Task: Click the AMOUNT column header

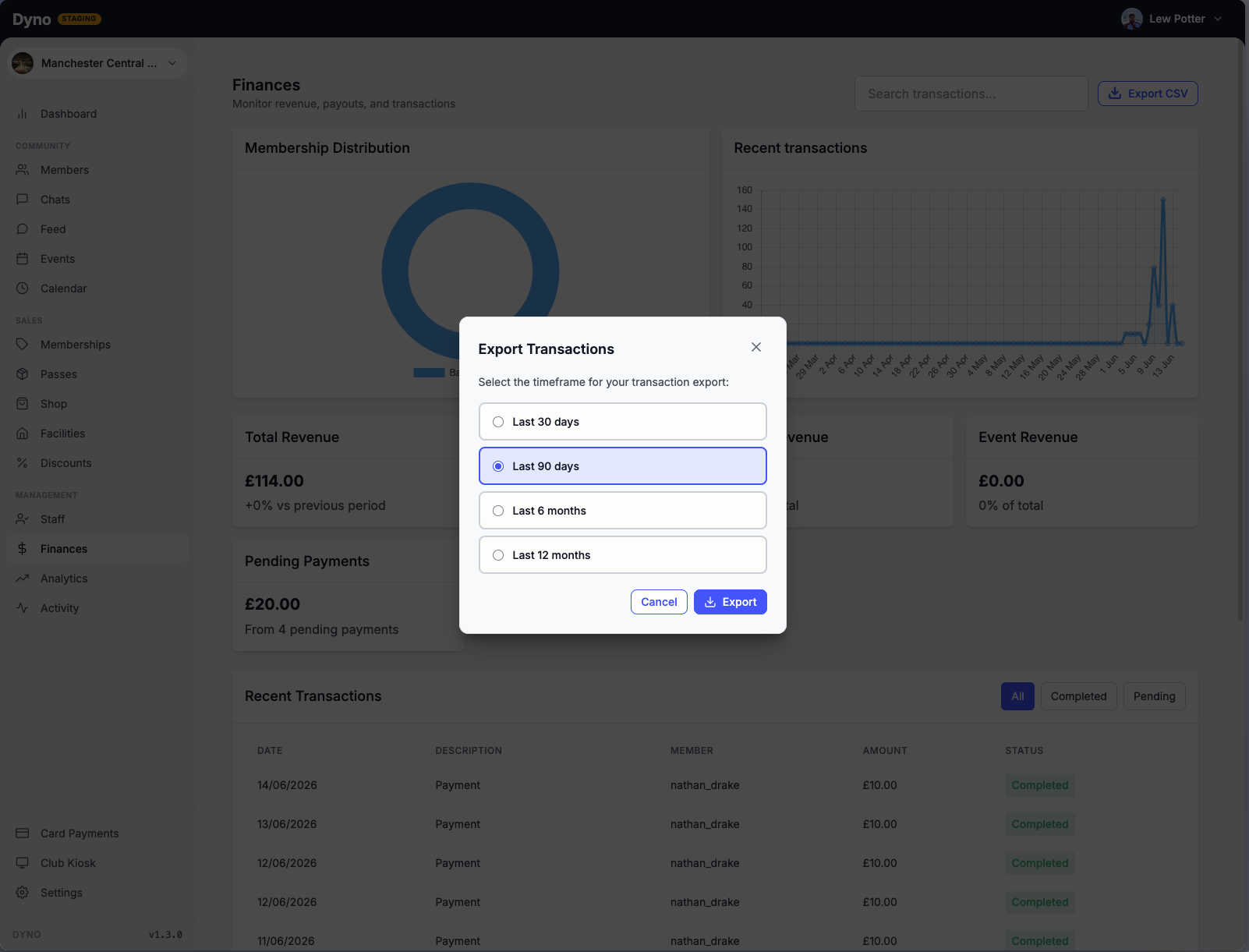Action: pos(885,751)
